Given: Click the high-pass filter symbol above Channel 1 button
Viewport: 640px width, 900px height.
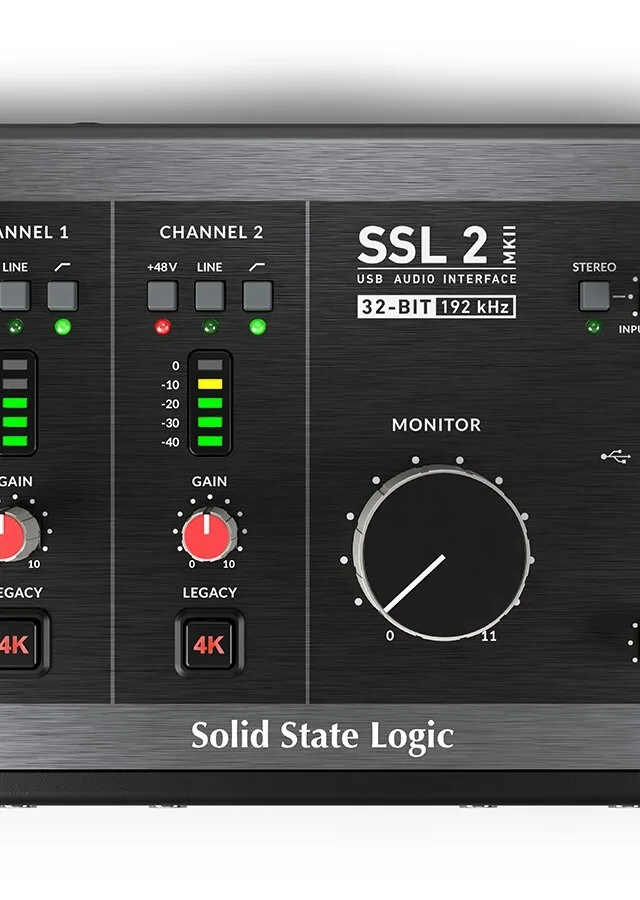Looking at the screenshot, I should tap(62, 267).
